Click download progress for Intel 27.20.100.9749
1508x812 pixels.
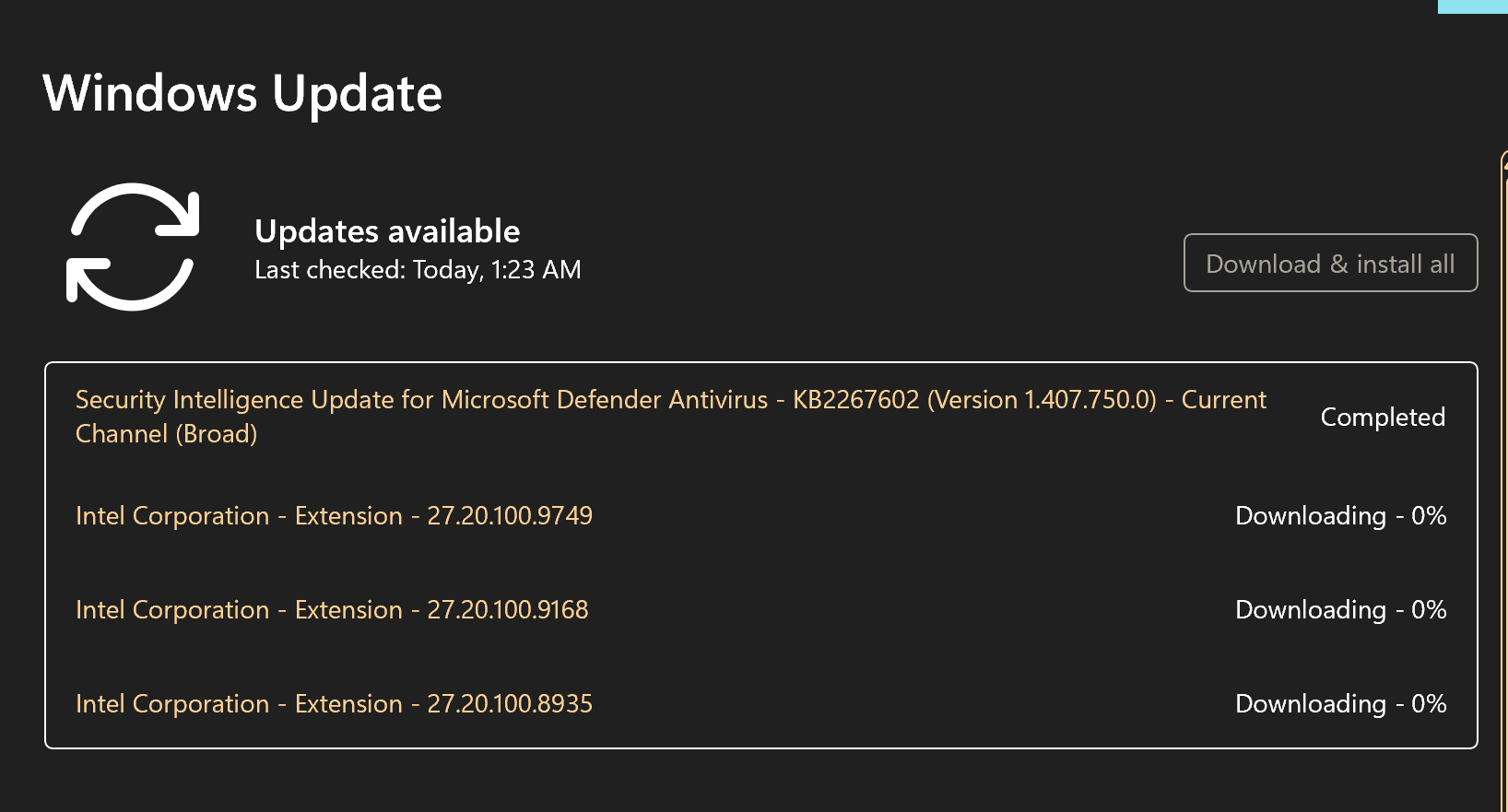(1340, 516)
